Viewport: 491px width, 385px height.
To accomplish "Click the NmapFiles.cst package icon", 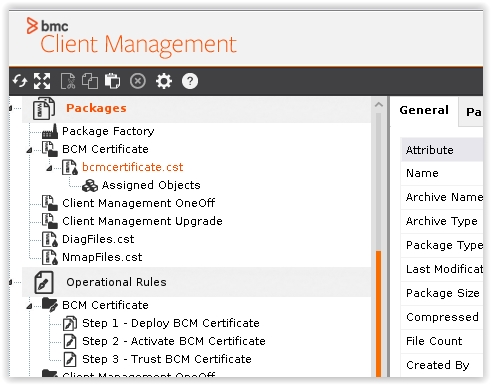I will (50, 257).
